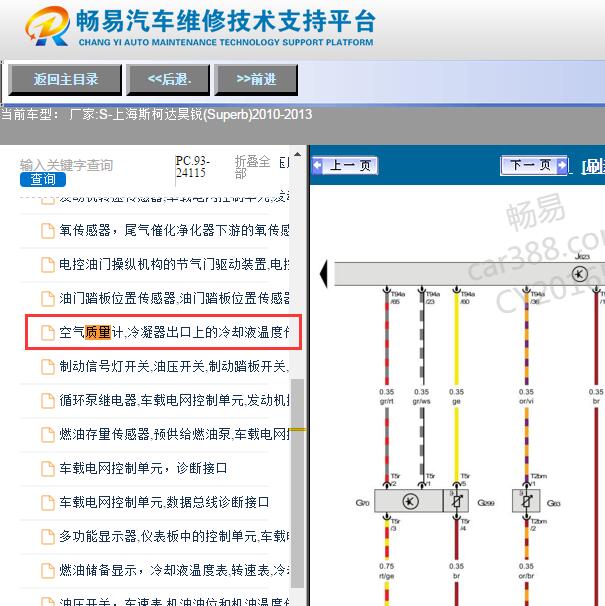The height and width of the screenshot is (606, 605).
Task: Open 循环泵继电器,车载电网控制单元 entry
Action: click(174, 400)
